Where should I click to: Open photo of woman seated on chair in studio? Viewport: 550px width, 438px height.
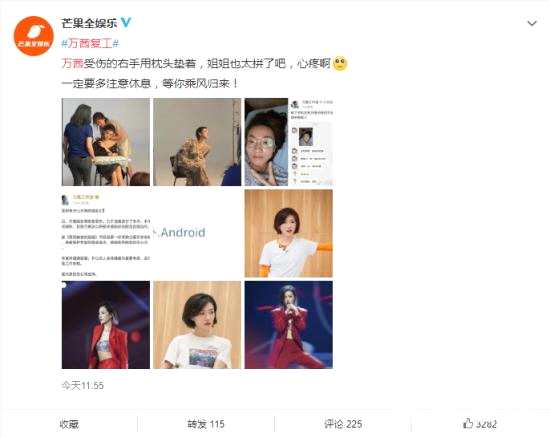197,142
